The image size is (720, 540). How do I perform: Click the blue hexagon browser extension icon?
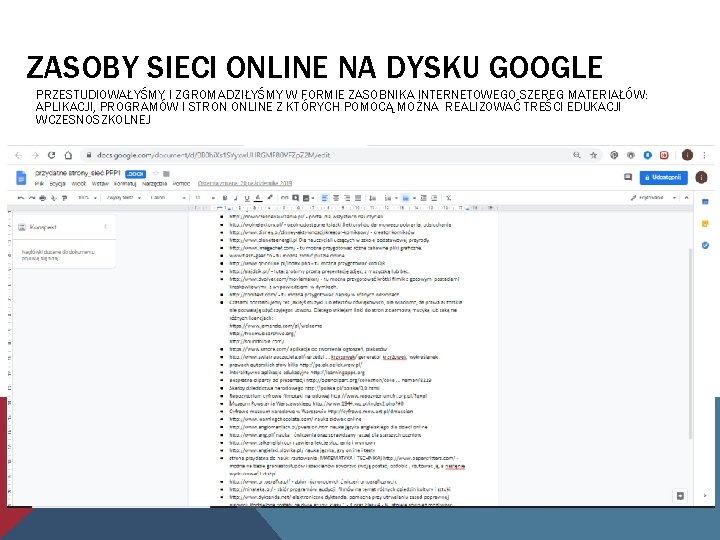[x=647, y=155]
